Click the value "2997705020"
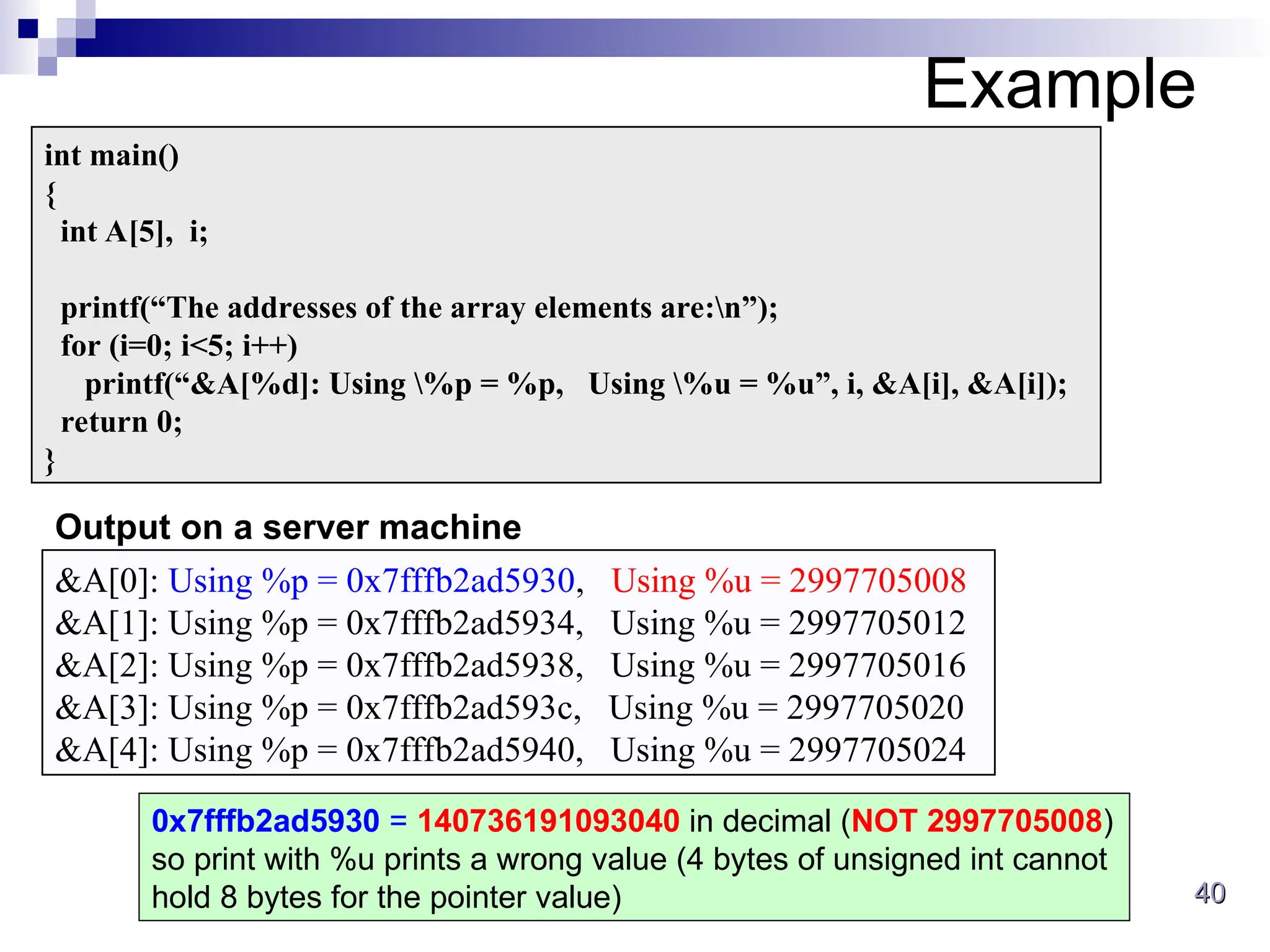This screenshot has width=1270, height=952. click(x=876, y=707)
